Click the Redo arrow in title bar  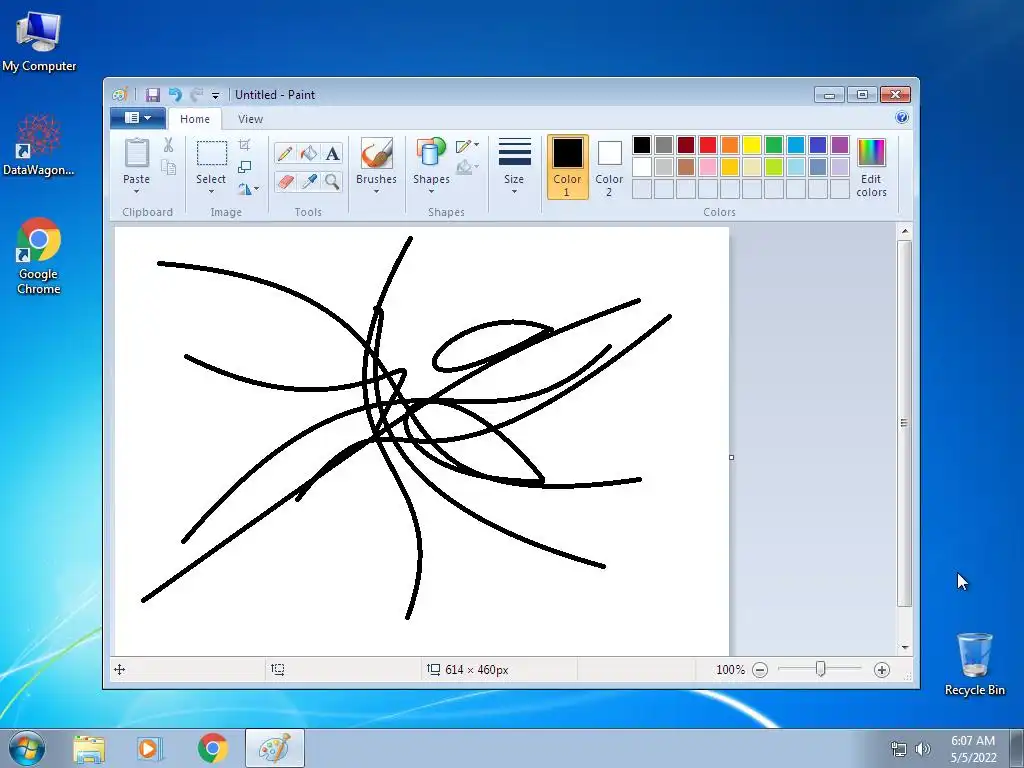pyautogui.click(x=196, y=95)
